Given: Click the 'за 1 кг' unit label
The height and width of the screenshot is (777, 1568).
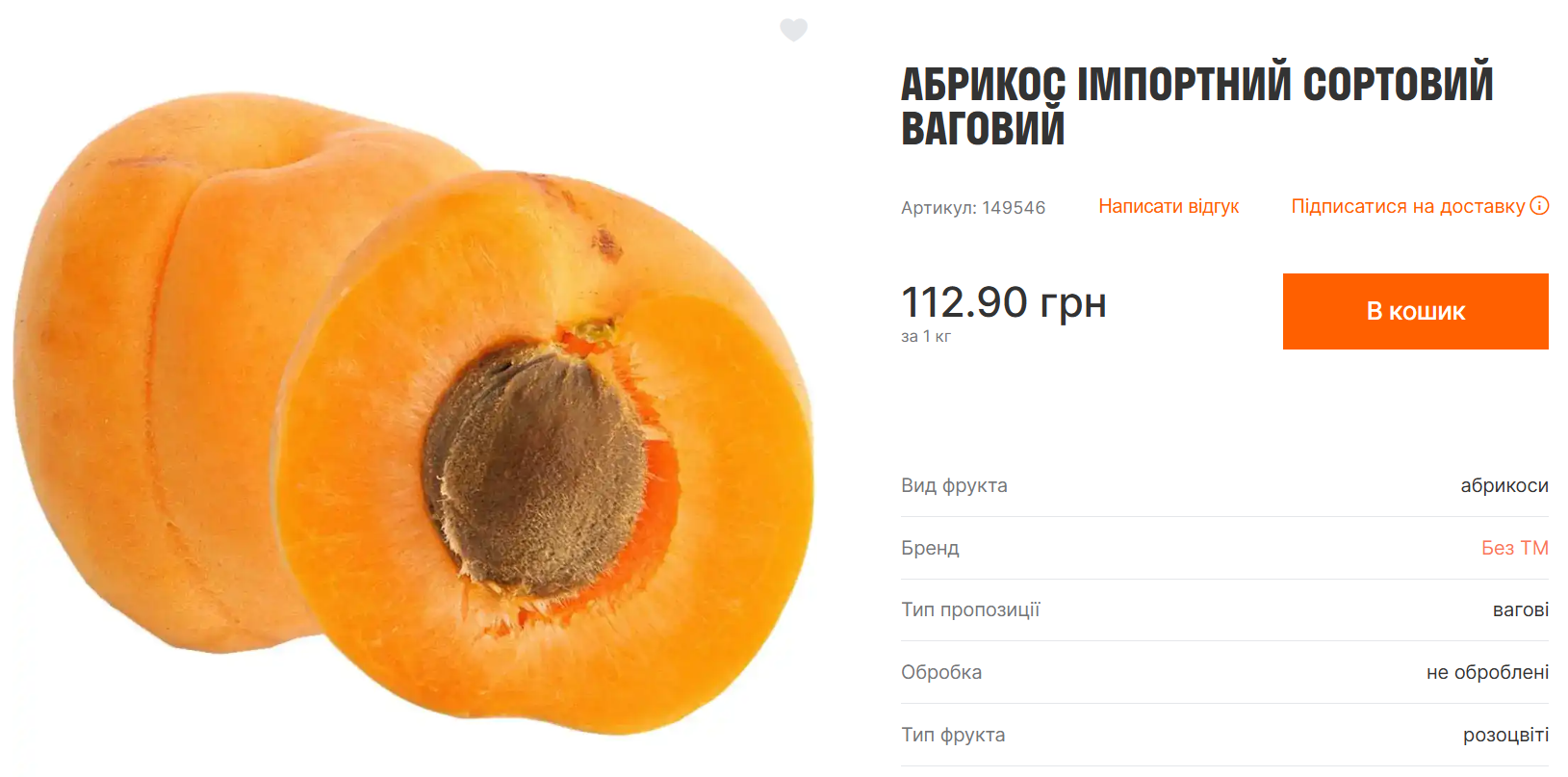Looking at the screenshot, I should click(x=926, y=336).
